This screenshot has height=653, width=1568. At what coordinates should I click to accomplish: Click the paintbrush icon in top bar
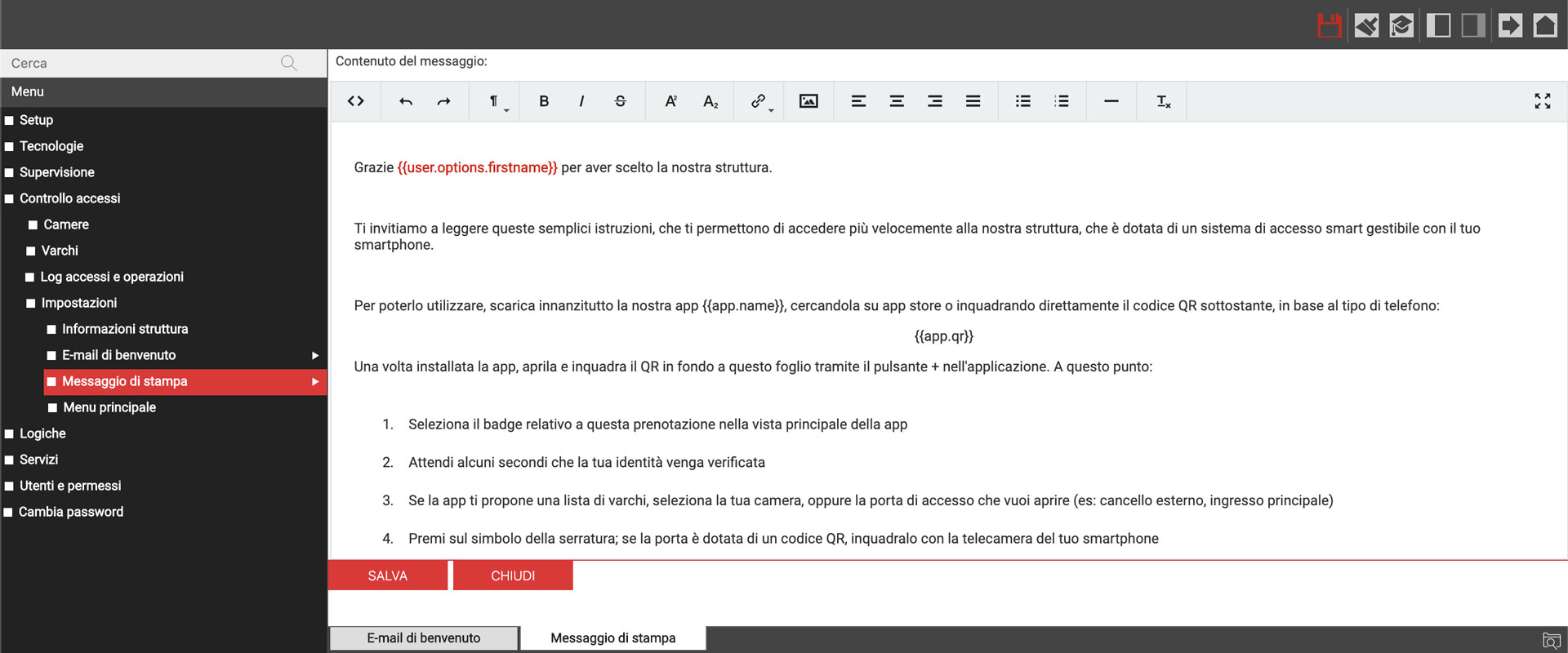pos(1366,25)
